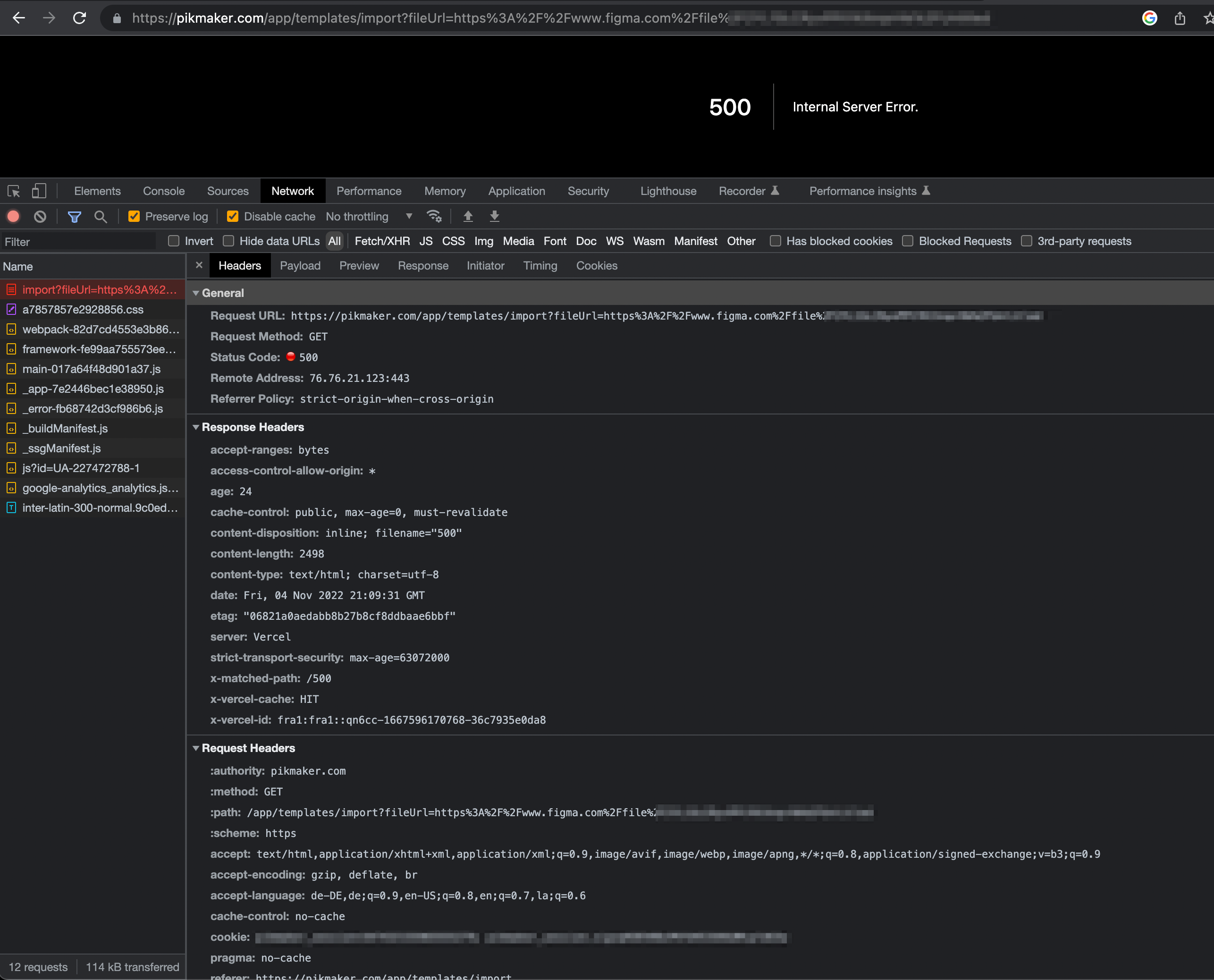This screenshot has width=1214, height=980.
Task: Stop recording network log
Action: pyautogui.click(x=14, y=216)
